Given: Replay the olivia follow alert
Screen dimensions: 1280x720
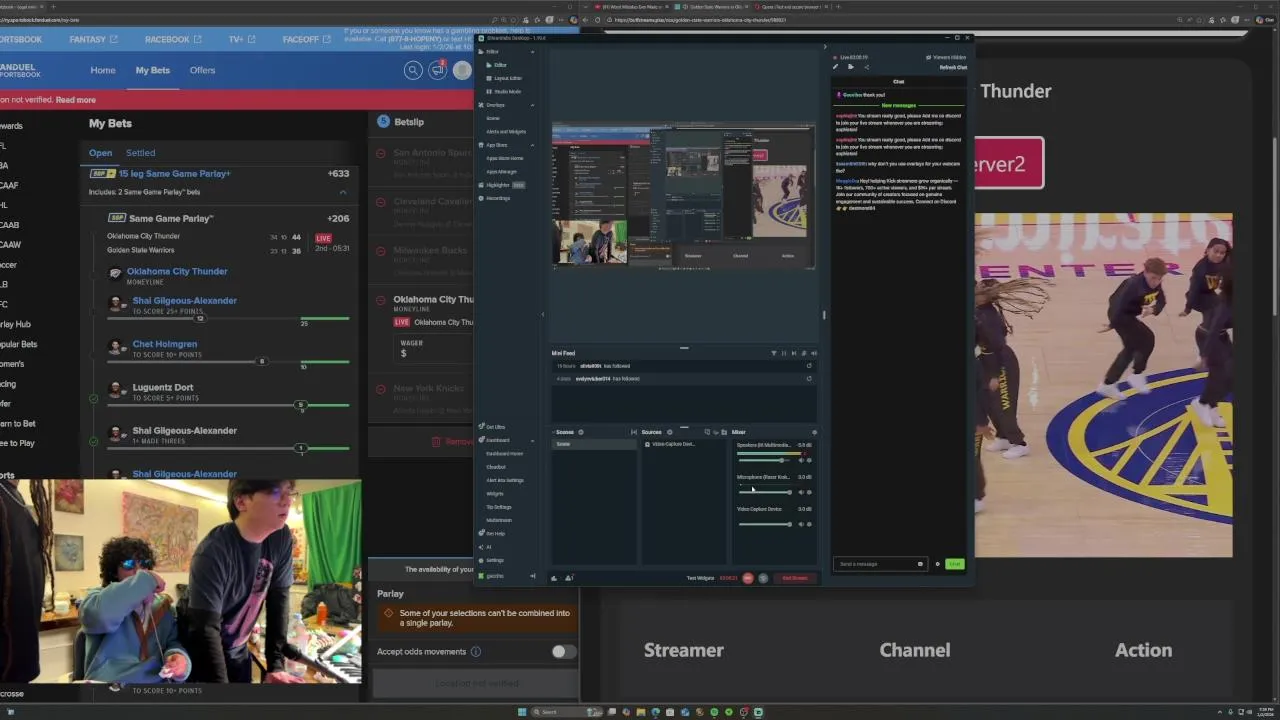Looking at the screenshot, I should point(809,366).
